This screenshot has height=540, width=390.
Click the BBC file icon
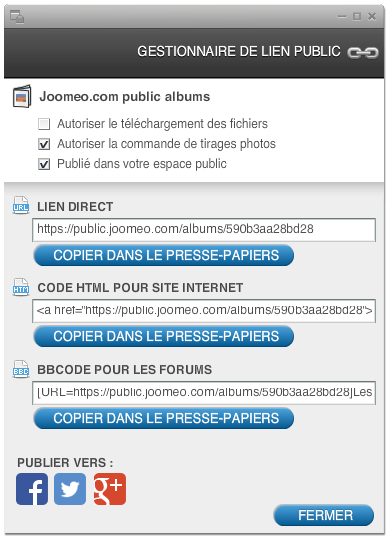coord(21,369)
